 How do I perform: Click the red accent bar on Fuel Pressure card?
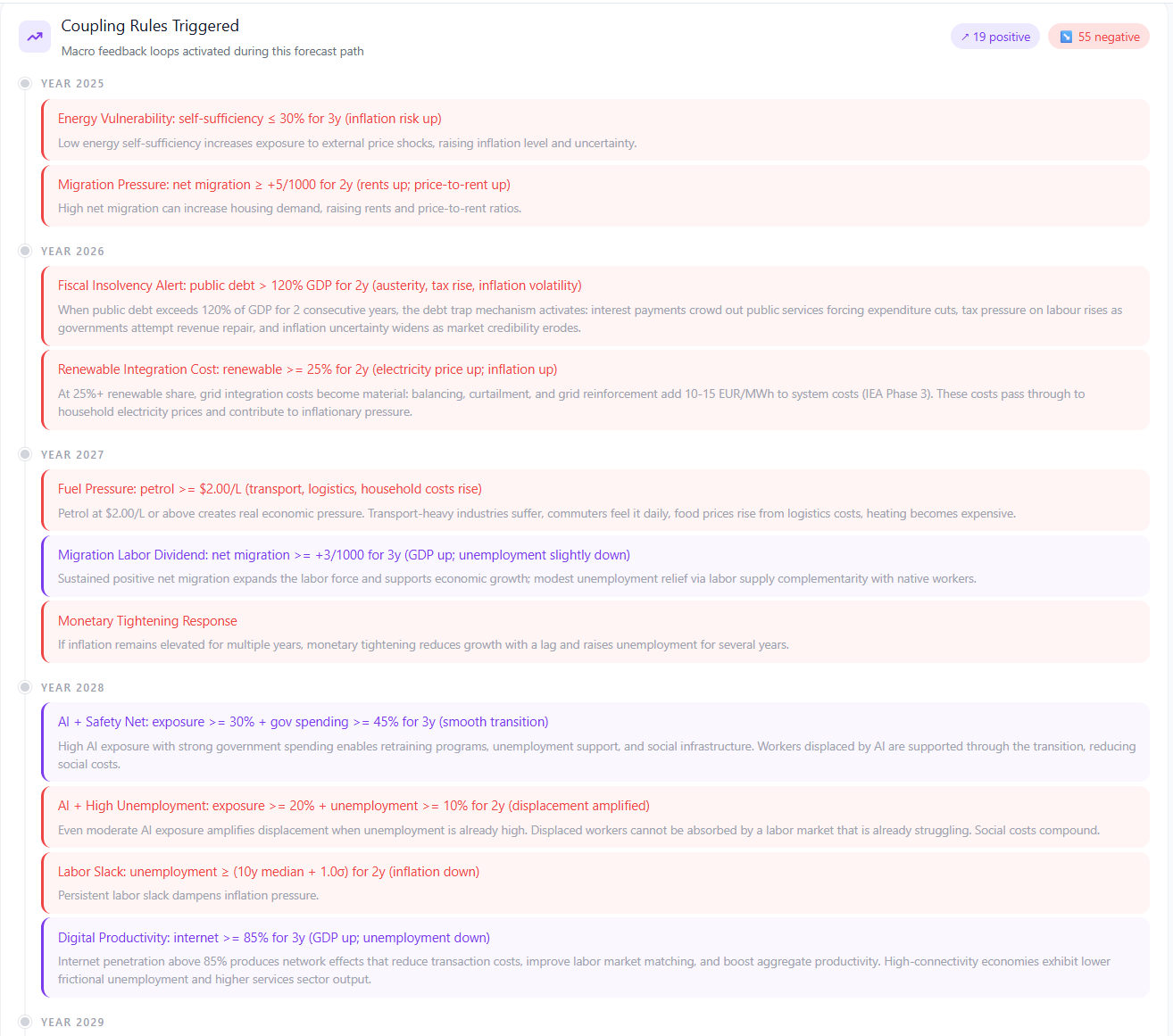[42, 500]
